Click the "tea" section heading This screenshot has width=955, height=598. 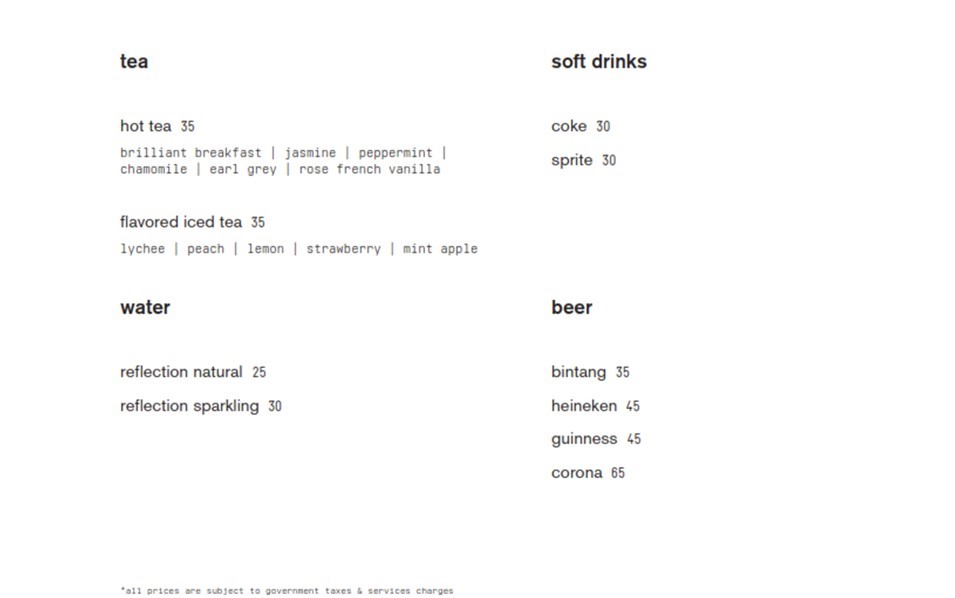coord(134,62)
